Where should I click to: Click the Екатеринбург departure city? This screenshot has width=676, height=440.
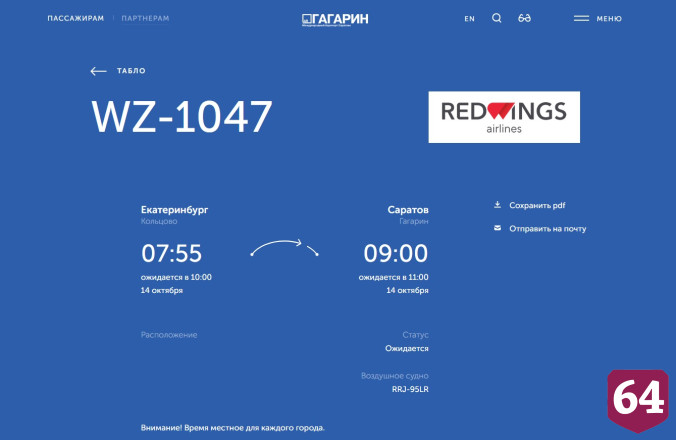tap(174, 210)
